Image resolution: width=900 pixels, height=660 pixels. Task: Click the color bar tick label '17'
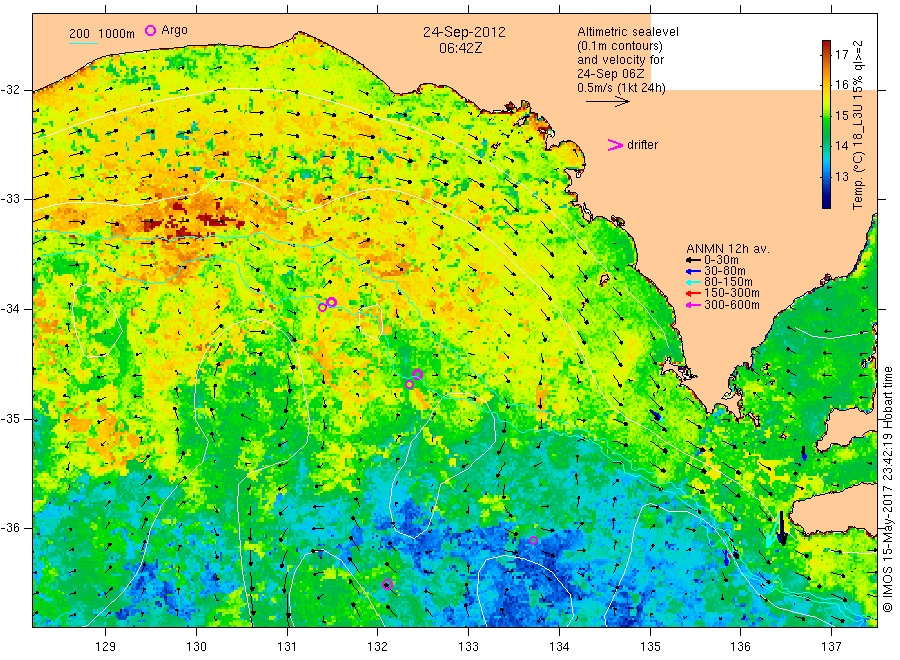[841, 55]
